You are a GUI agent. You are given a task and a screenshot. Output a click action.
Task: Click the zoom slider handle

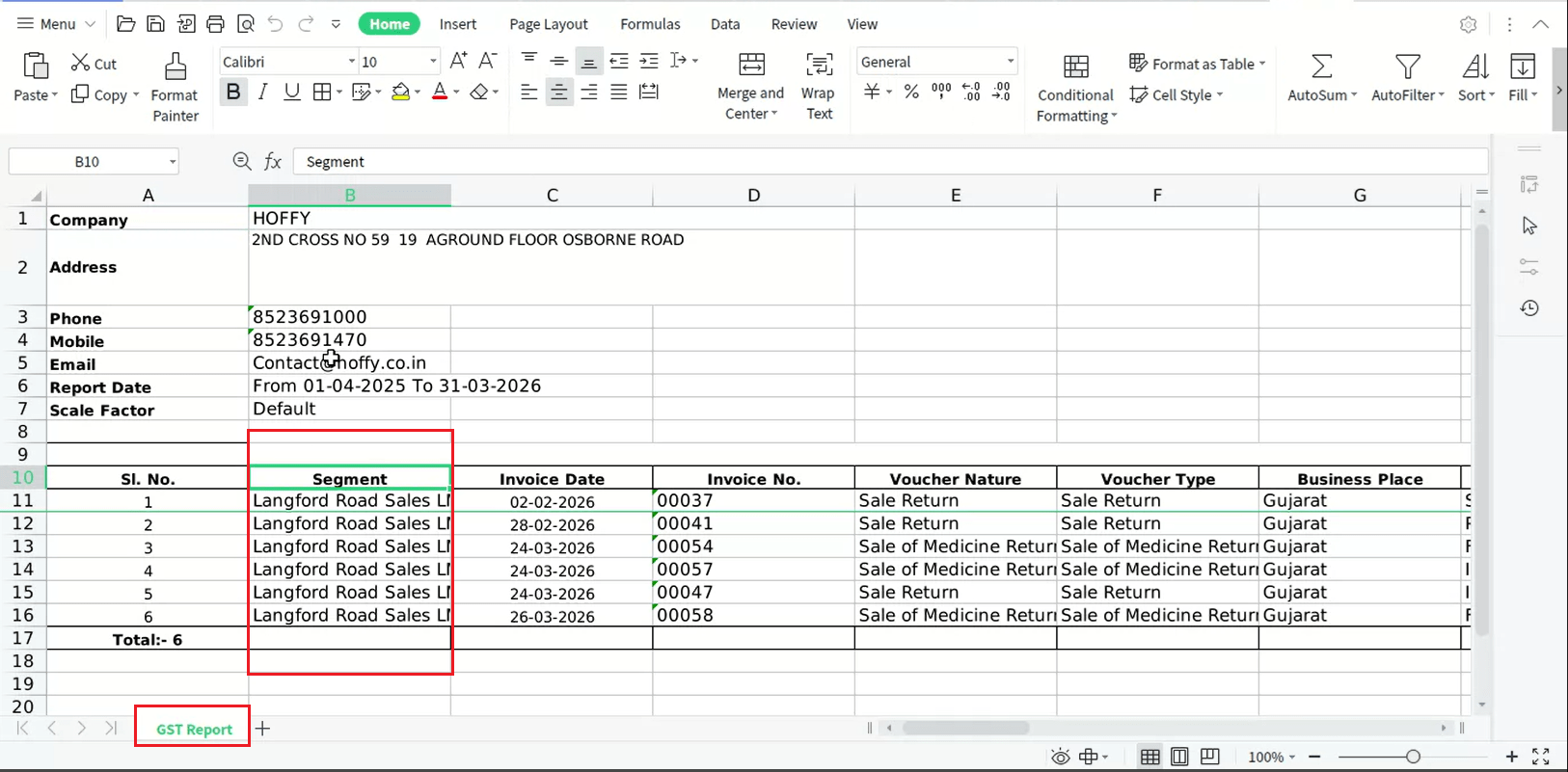point(1413,757)
